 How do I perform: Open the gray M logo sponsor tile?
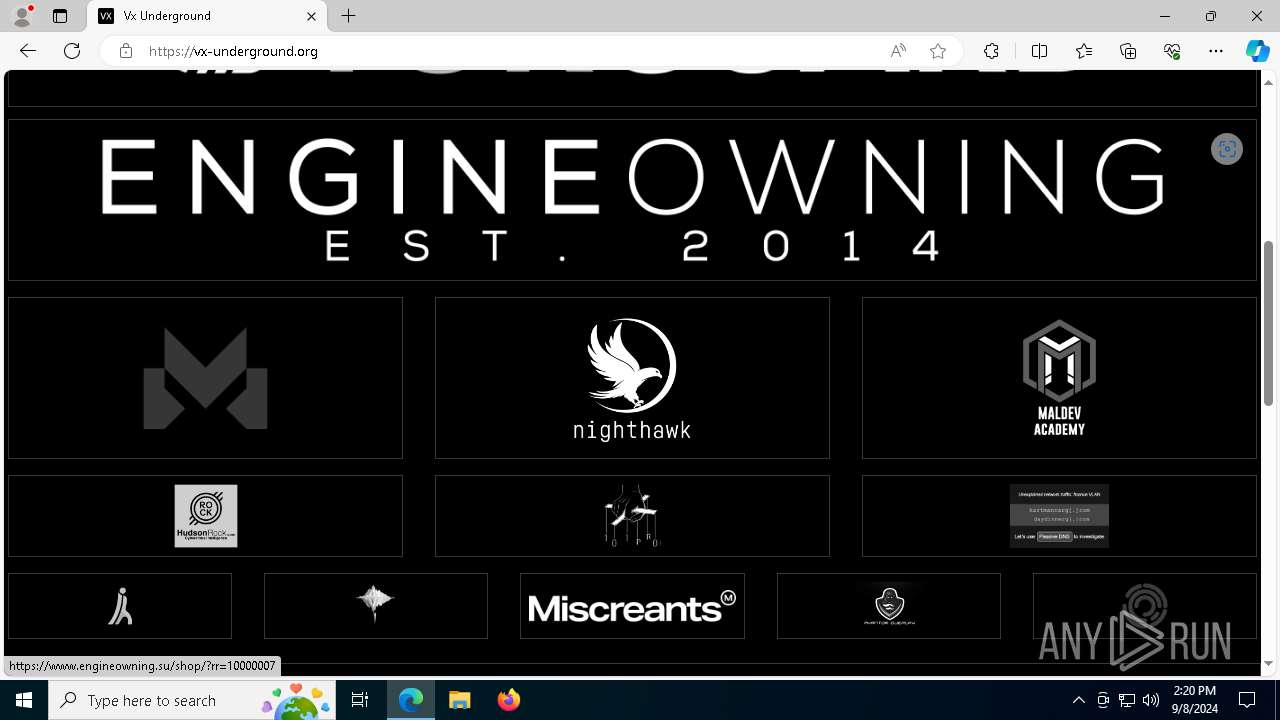[x=205, y=378]
